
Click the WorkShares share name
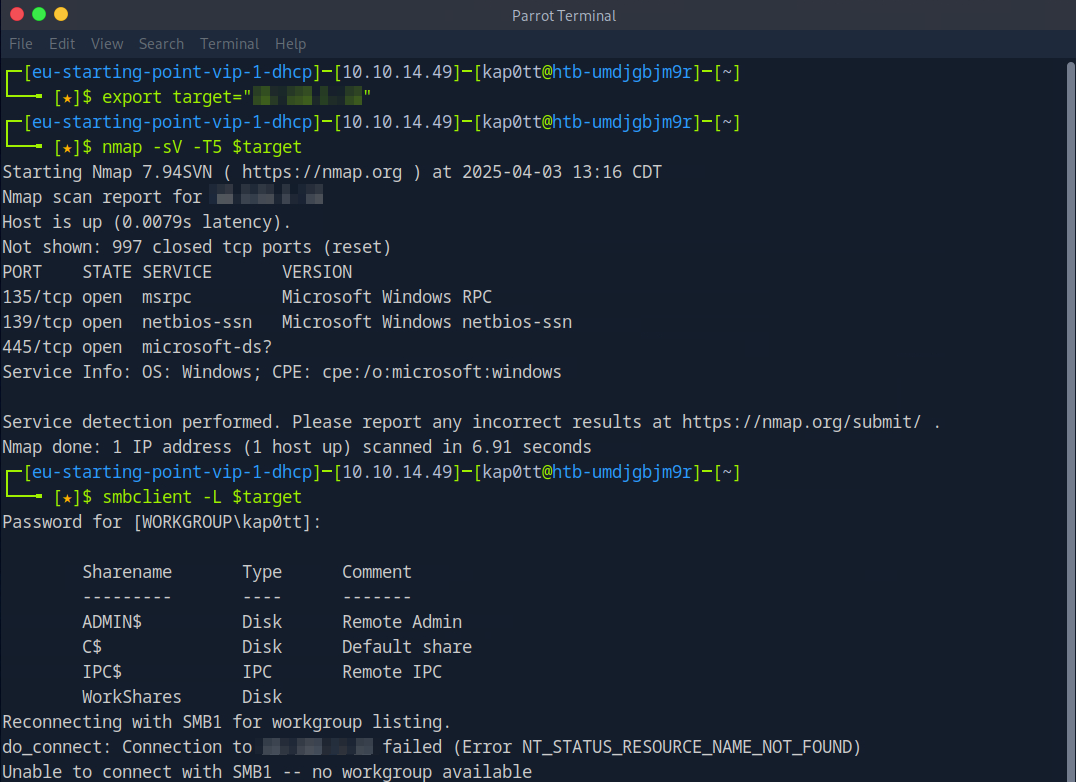132,697
